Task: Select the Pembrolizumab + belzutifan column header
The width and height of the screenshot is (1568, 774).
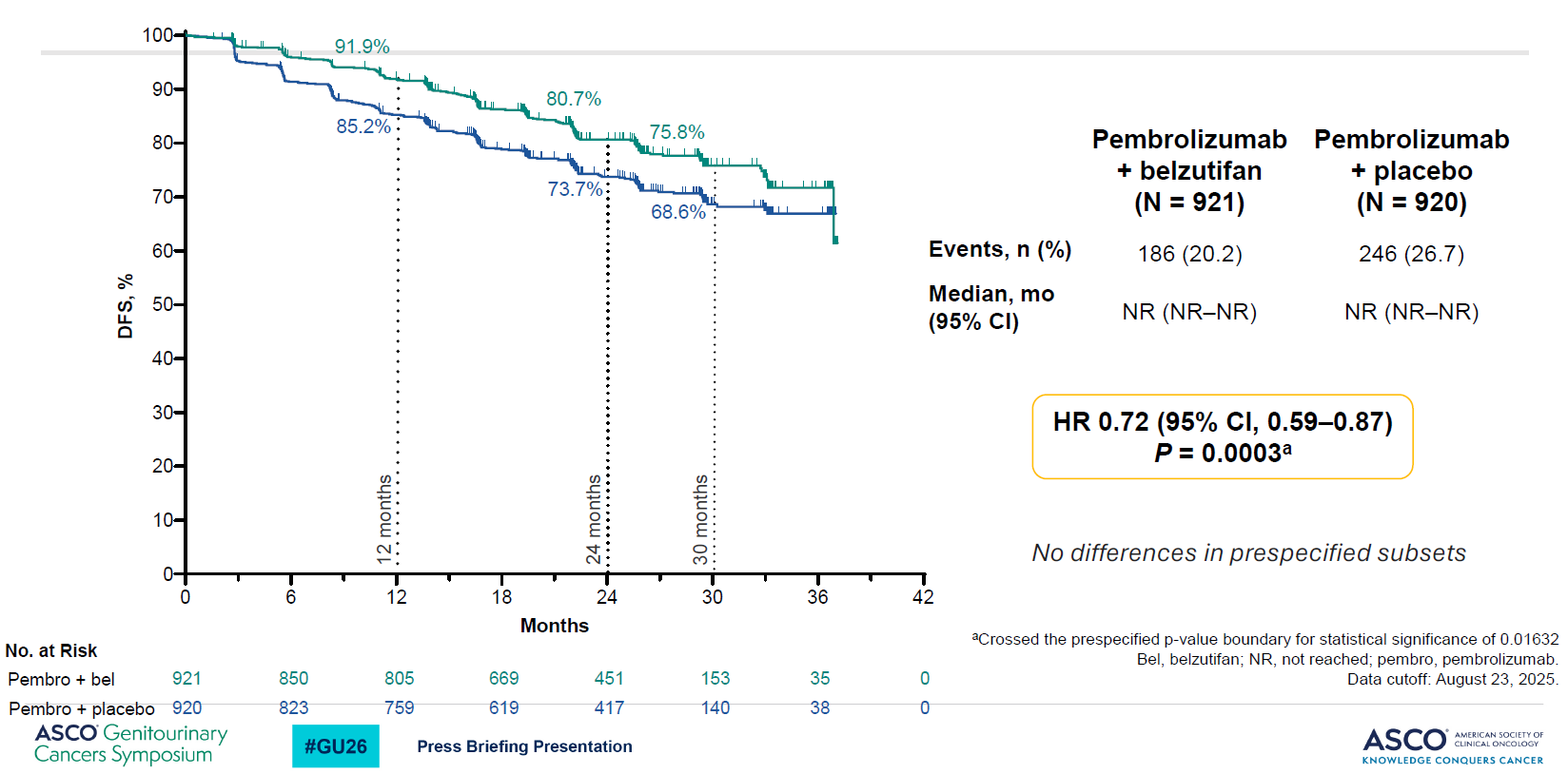Action: click(1189, 171)
